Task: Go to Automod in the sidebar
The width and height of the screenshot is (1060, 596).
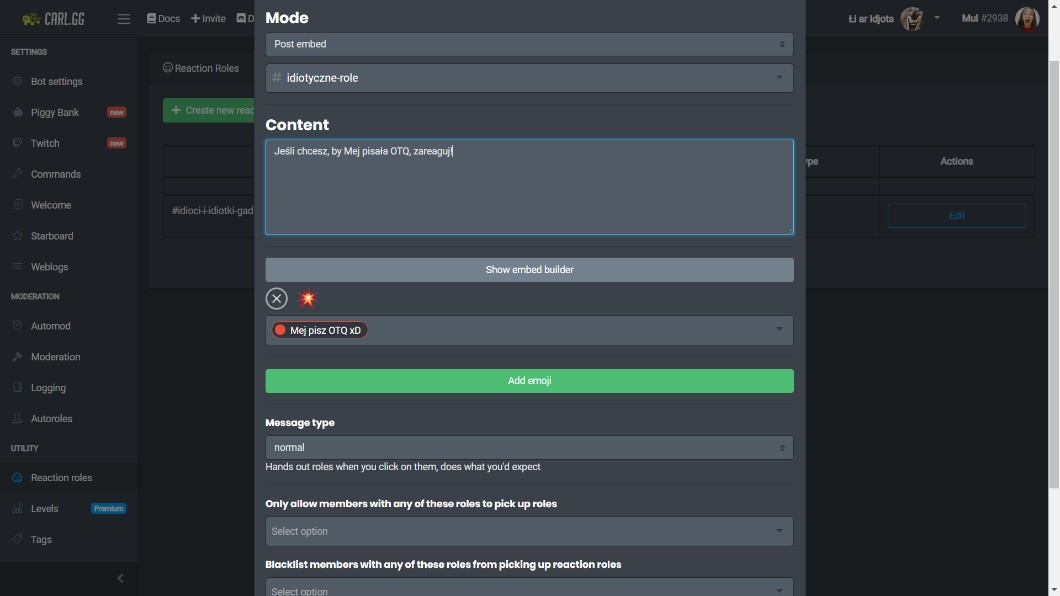Action: [50, 326]
